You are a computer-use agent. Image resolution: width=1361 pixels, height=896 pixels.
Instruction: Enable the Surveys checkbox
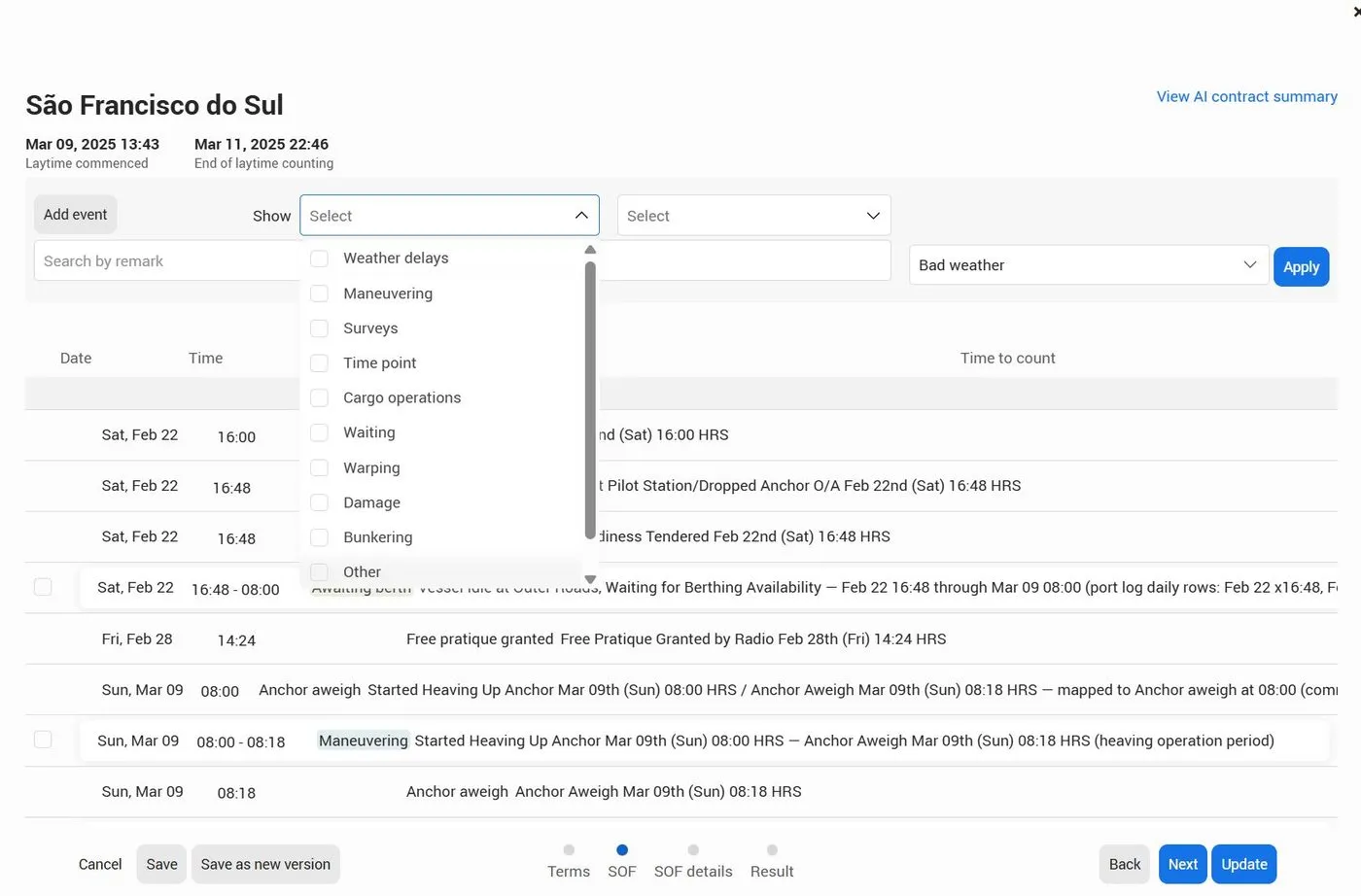[319, 328]
